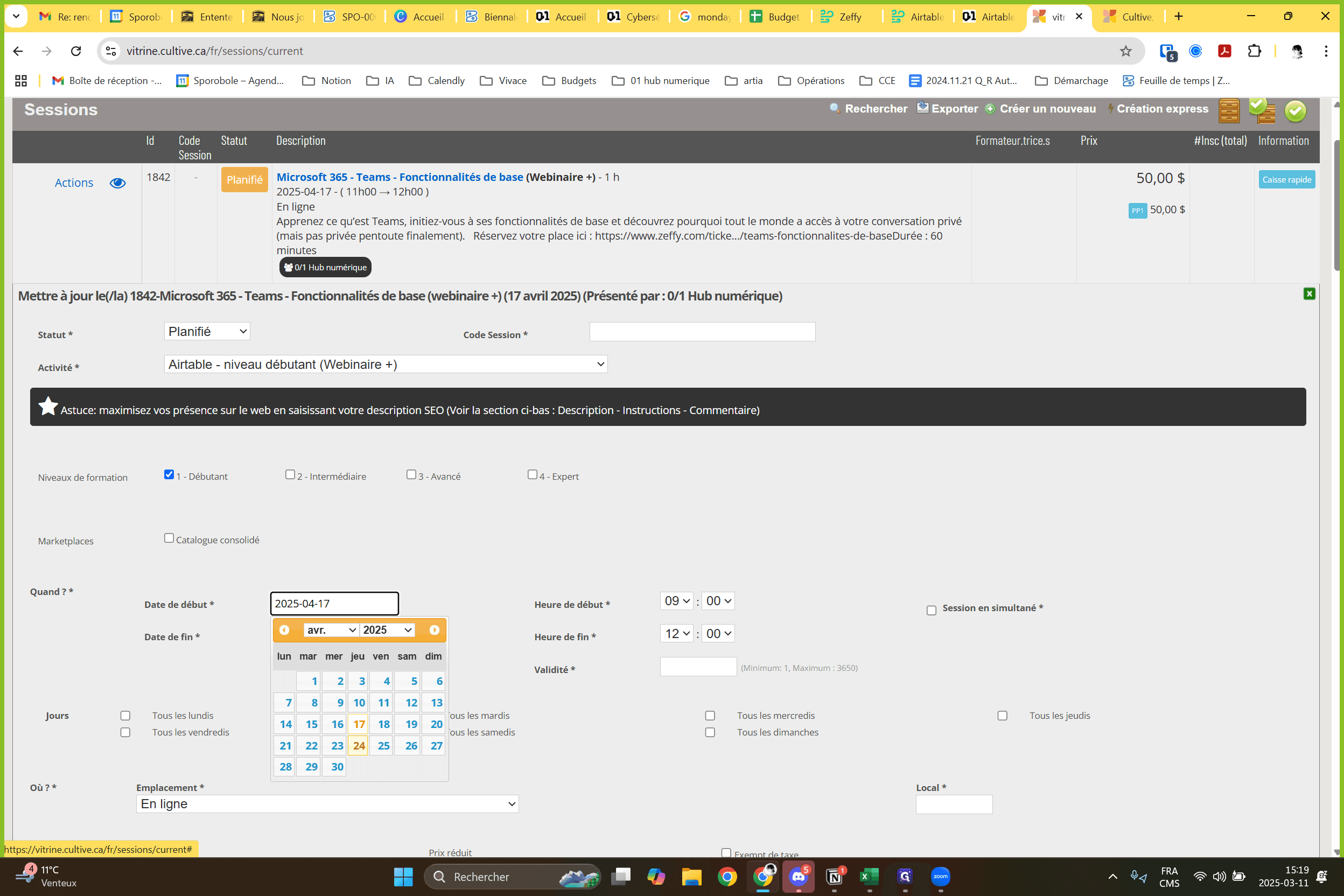Open Zoom from the taskbar
This screenshot has height=896, width=1344.
pos(941,877)
